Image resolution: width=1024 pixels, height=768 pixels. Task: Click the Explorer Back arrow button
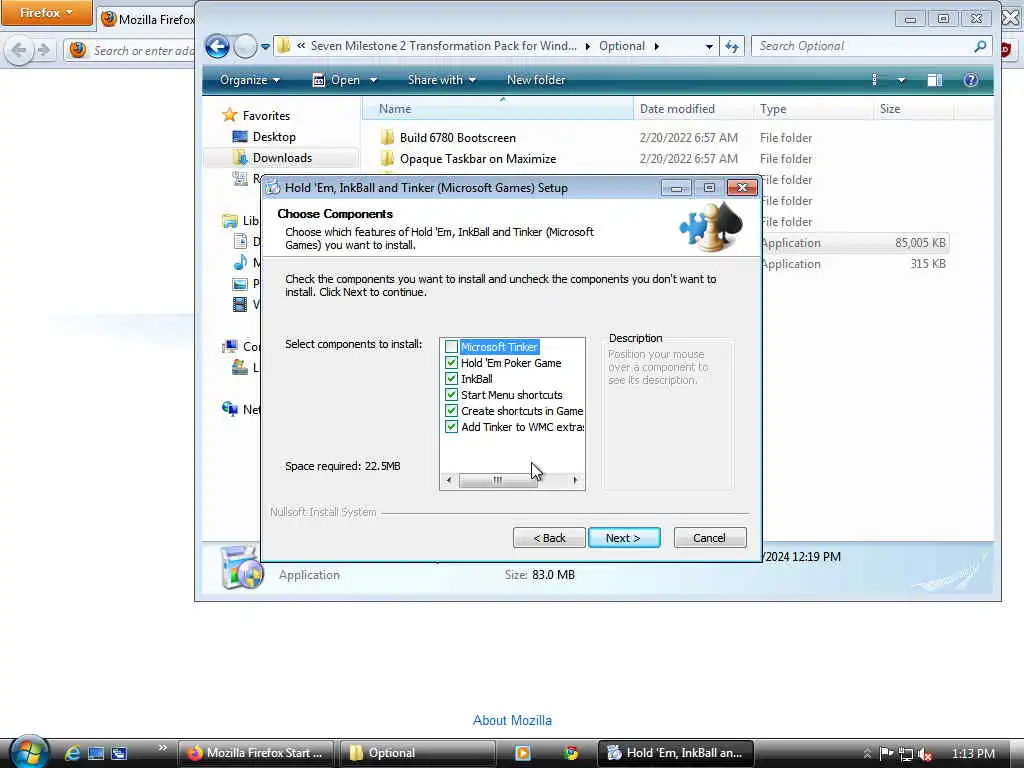click(217, 46)
